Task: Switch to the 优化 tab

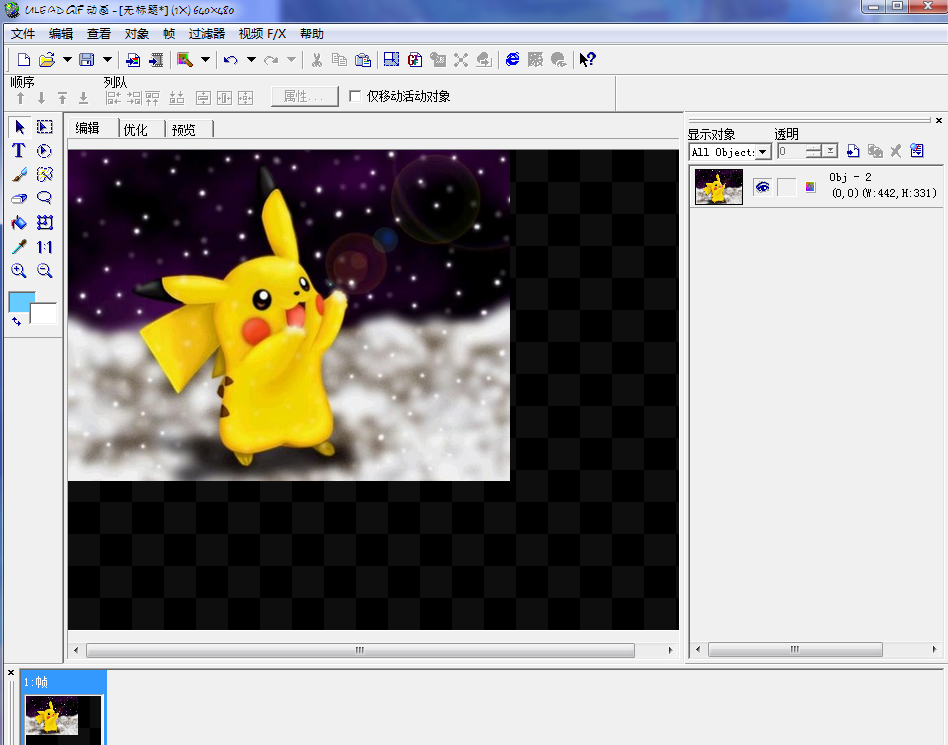Action: click(x=135, y=129)
